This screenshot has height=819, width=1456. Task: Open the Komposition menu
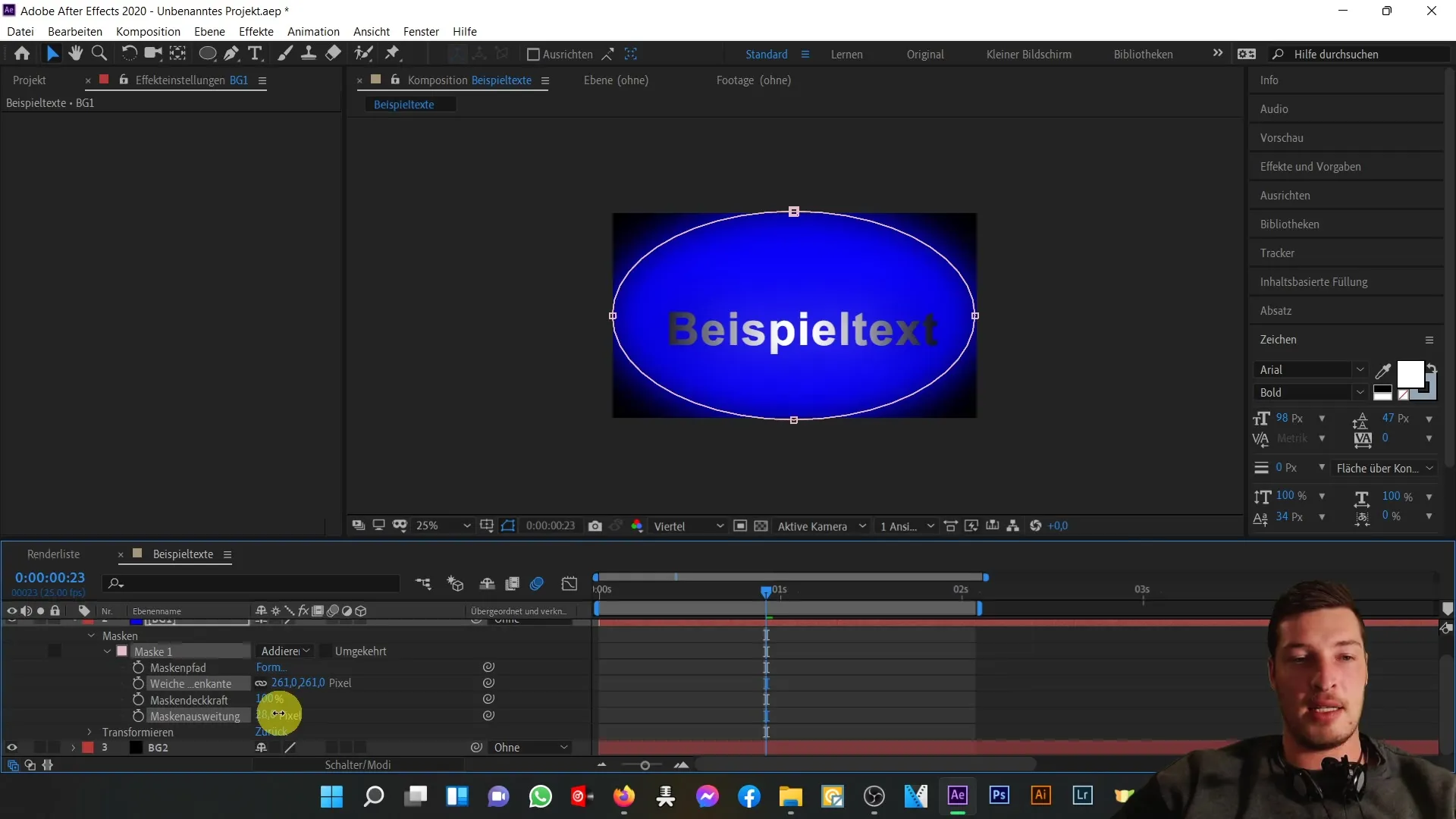(x=148, y=31)
